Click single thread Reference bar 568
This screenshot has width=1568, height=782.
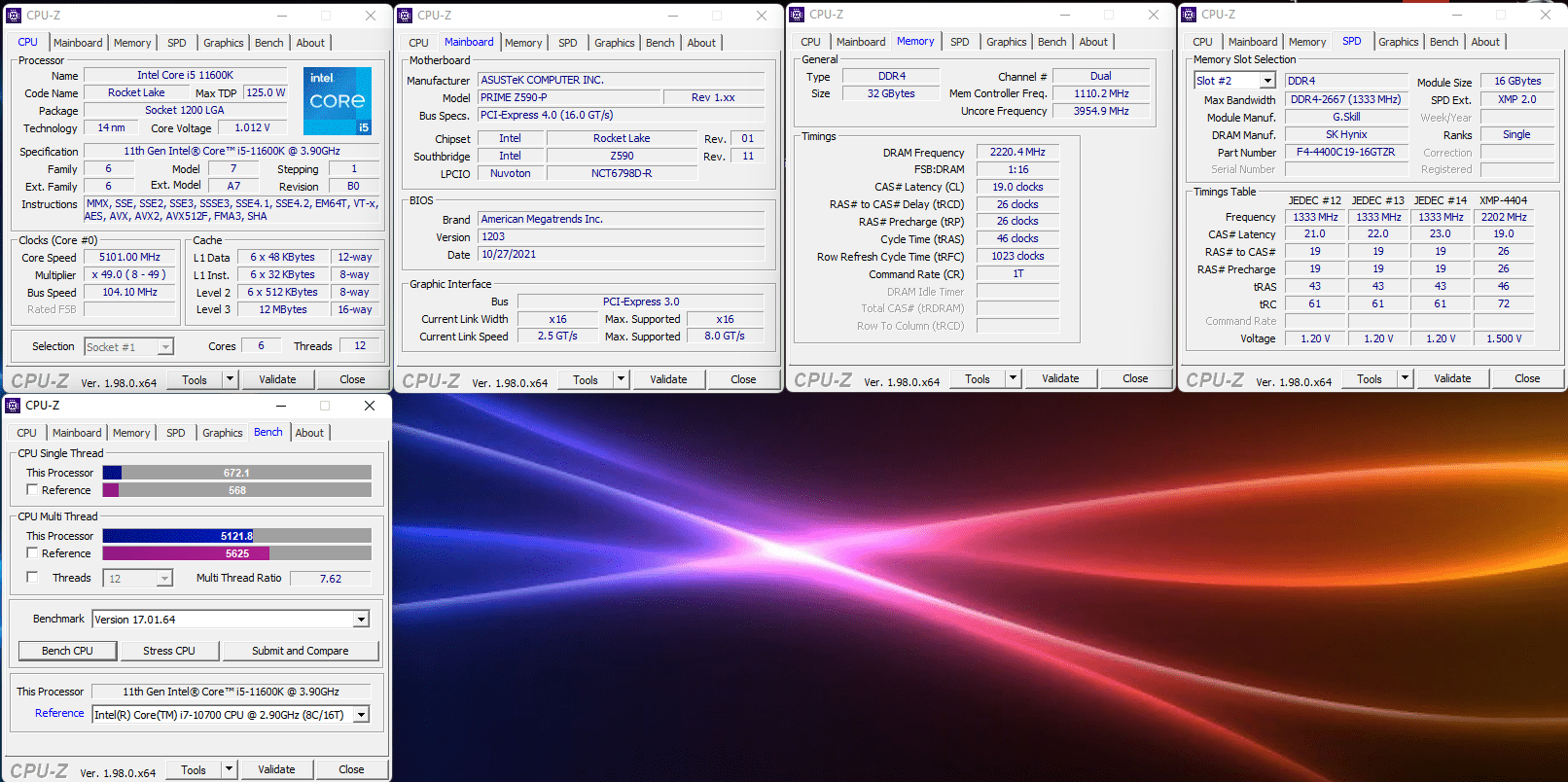(x=237, y=490)
